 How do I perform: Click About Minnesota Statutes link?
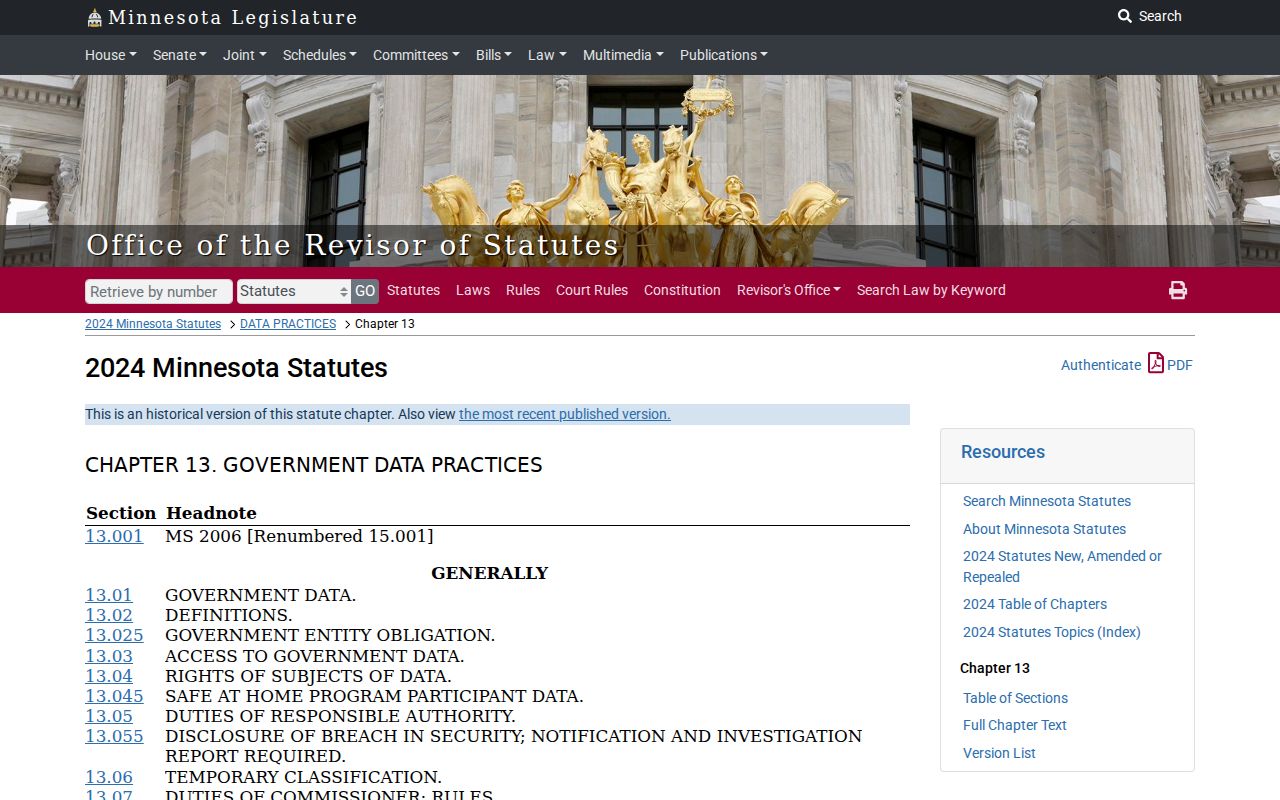[x=1044, y=529]
